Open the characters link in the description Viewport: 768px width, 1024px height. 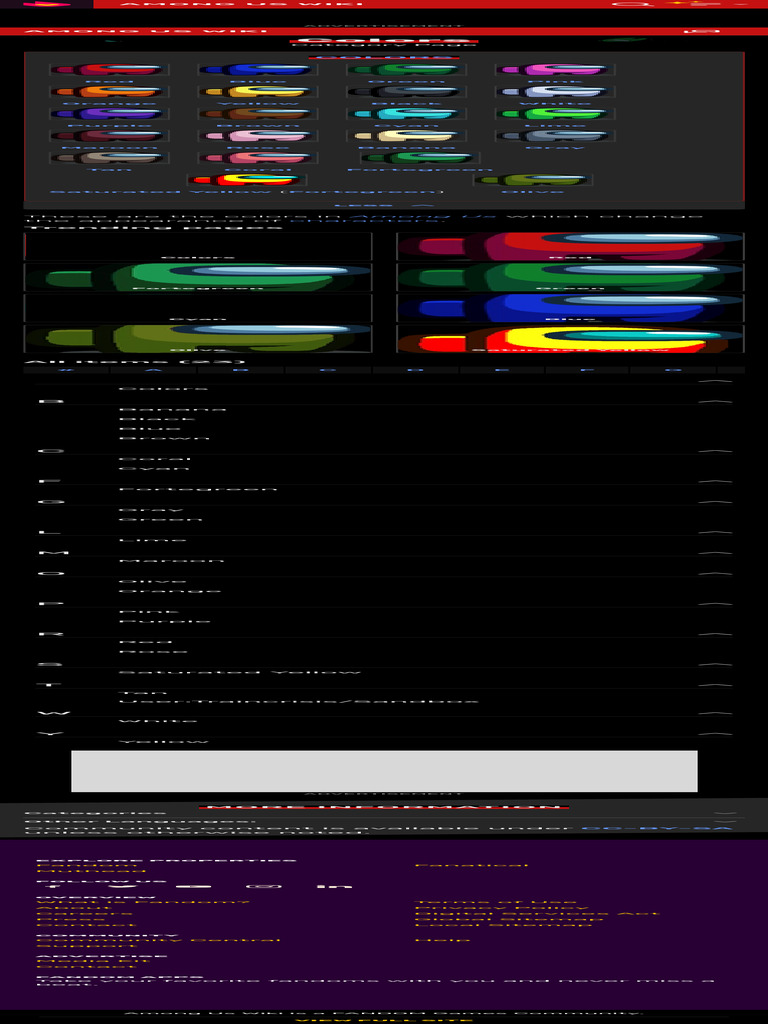coord(366,221)
